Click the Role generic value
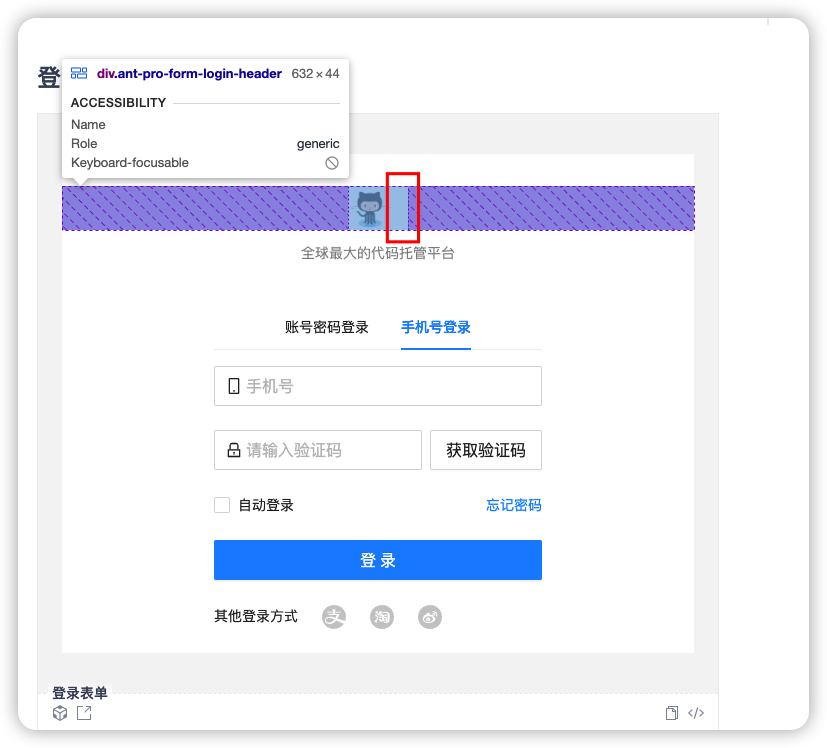This screenshot has width=827, height=748. 318,143
